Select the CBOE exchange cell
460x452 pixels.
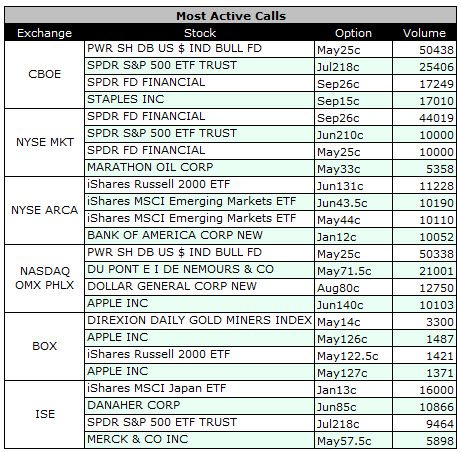pyautogui.click(x=44, y=74)
